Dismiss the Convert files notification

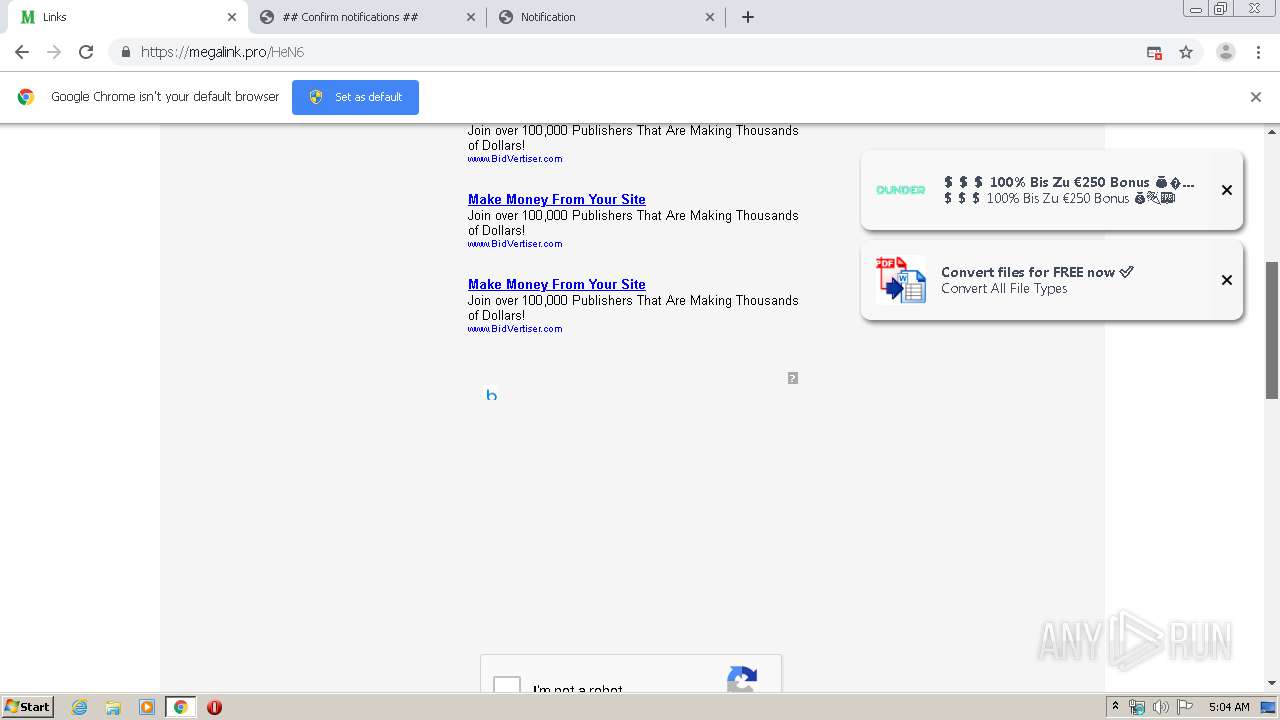click(x=1227, y=280)
